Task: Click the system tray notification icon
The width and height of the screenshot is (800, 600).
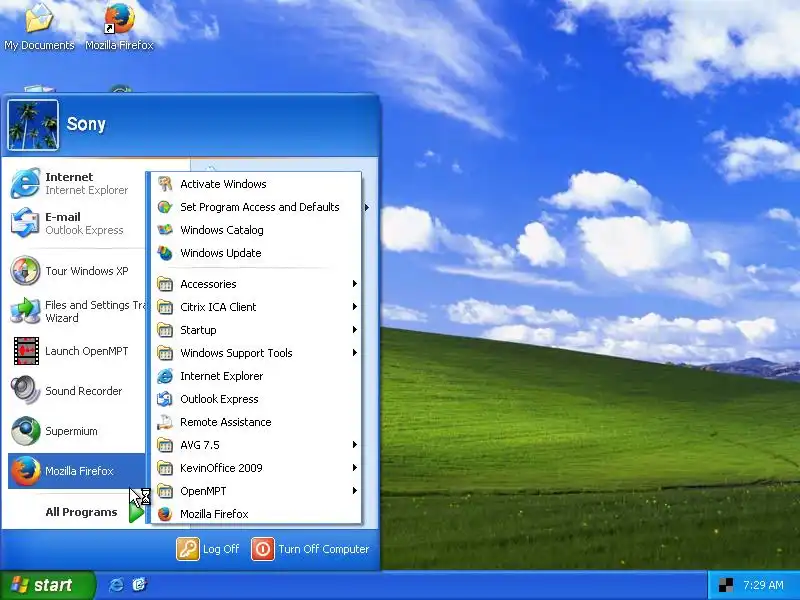Action: click(x=726, y=585)
